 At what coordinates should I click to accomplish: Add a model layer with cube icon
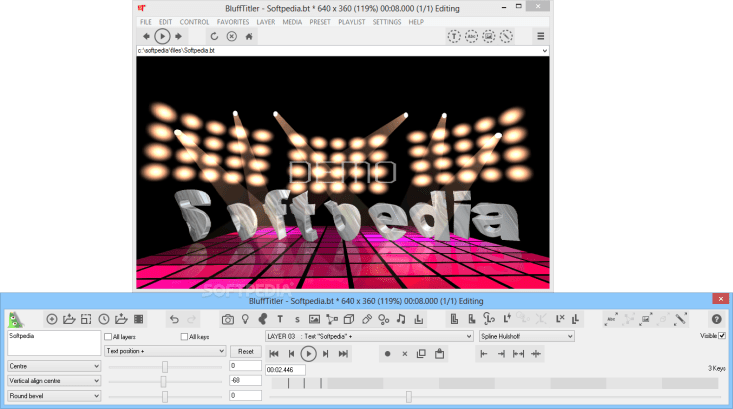(x=349, y=319)
